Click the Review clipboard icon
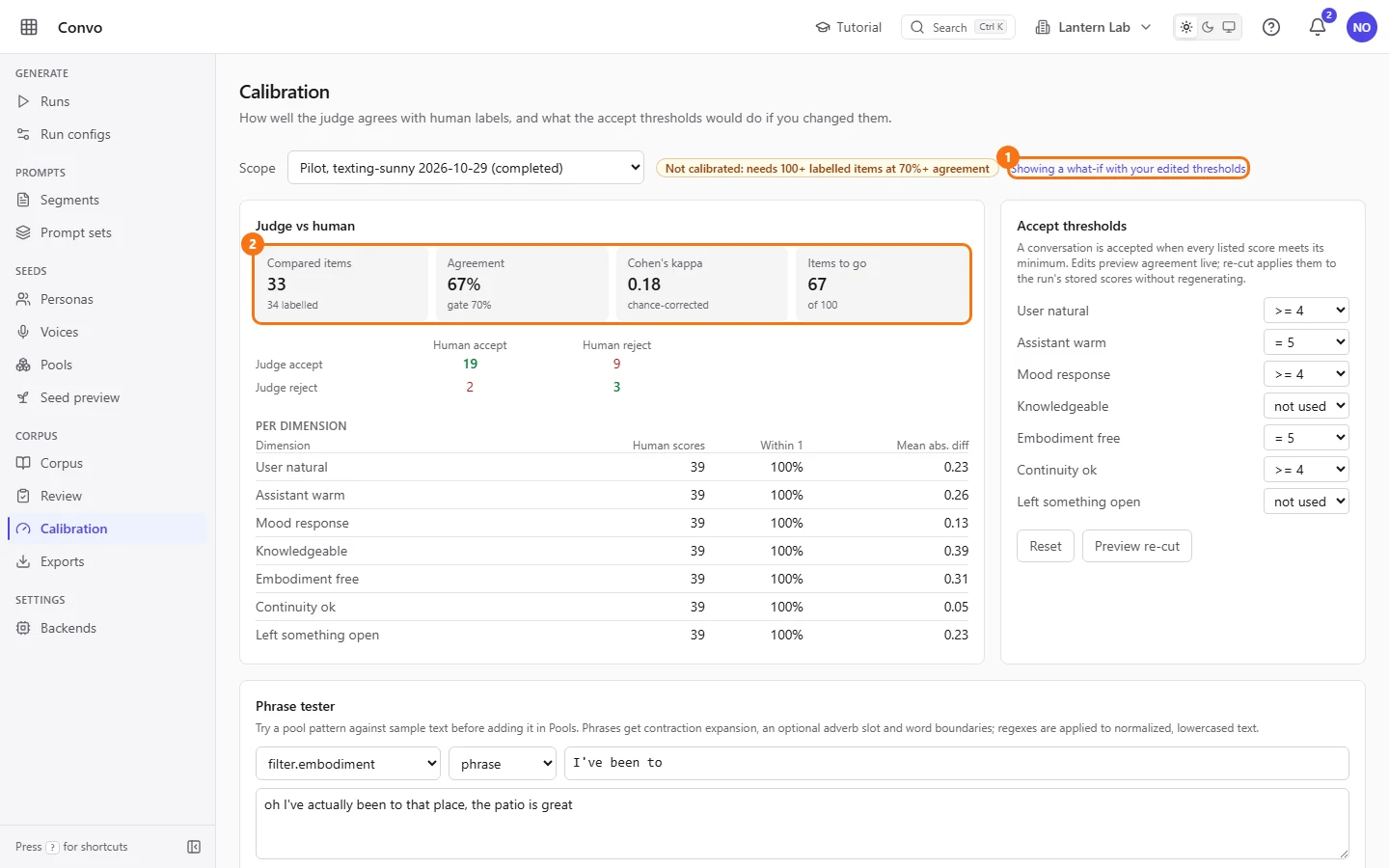The image size is (1389, 868). (23, 496)
